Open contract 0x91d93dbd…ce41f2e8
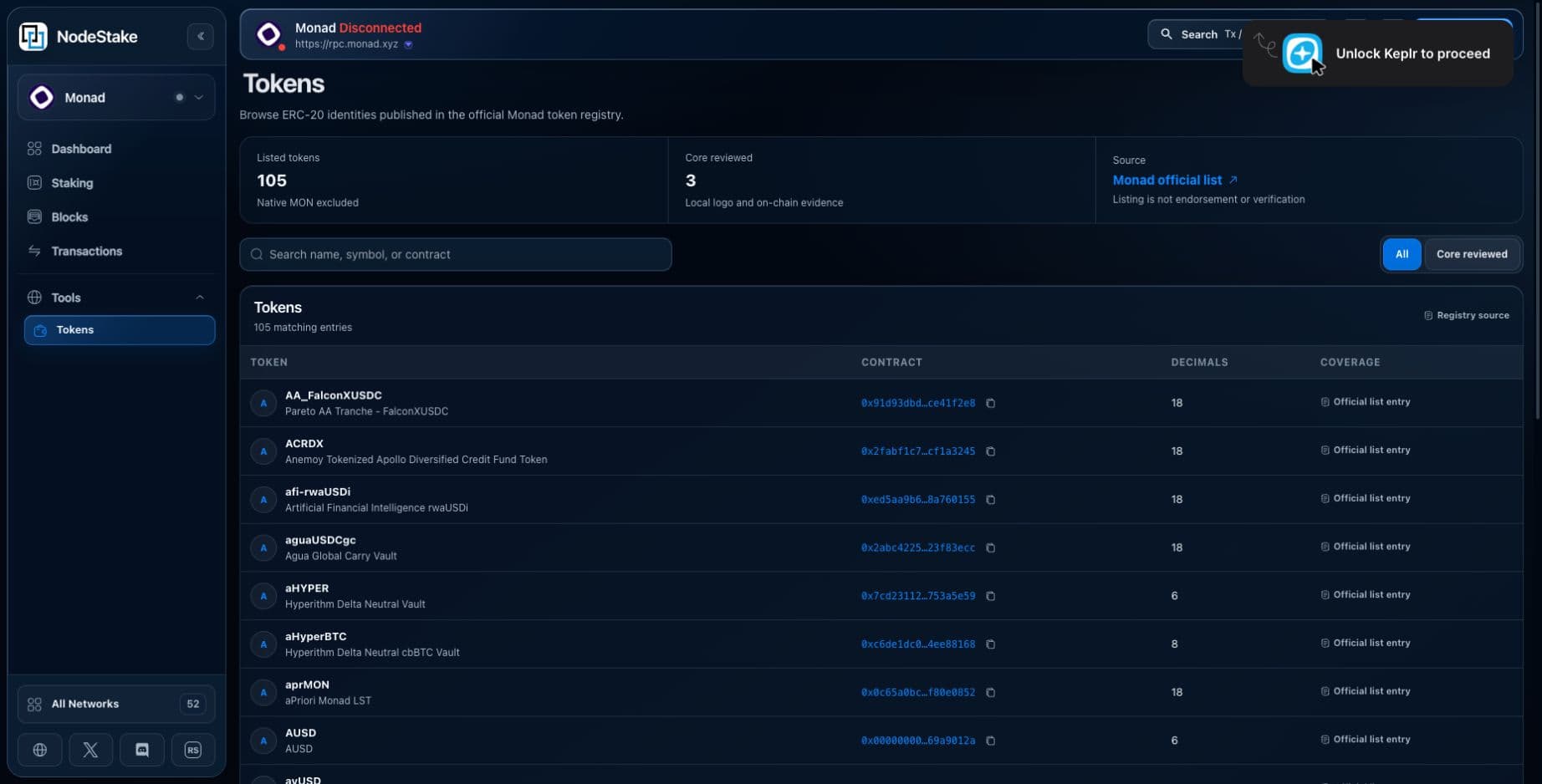Image resolution: width=1542 pixels, height=784 pixels. coord(918,403)
